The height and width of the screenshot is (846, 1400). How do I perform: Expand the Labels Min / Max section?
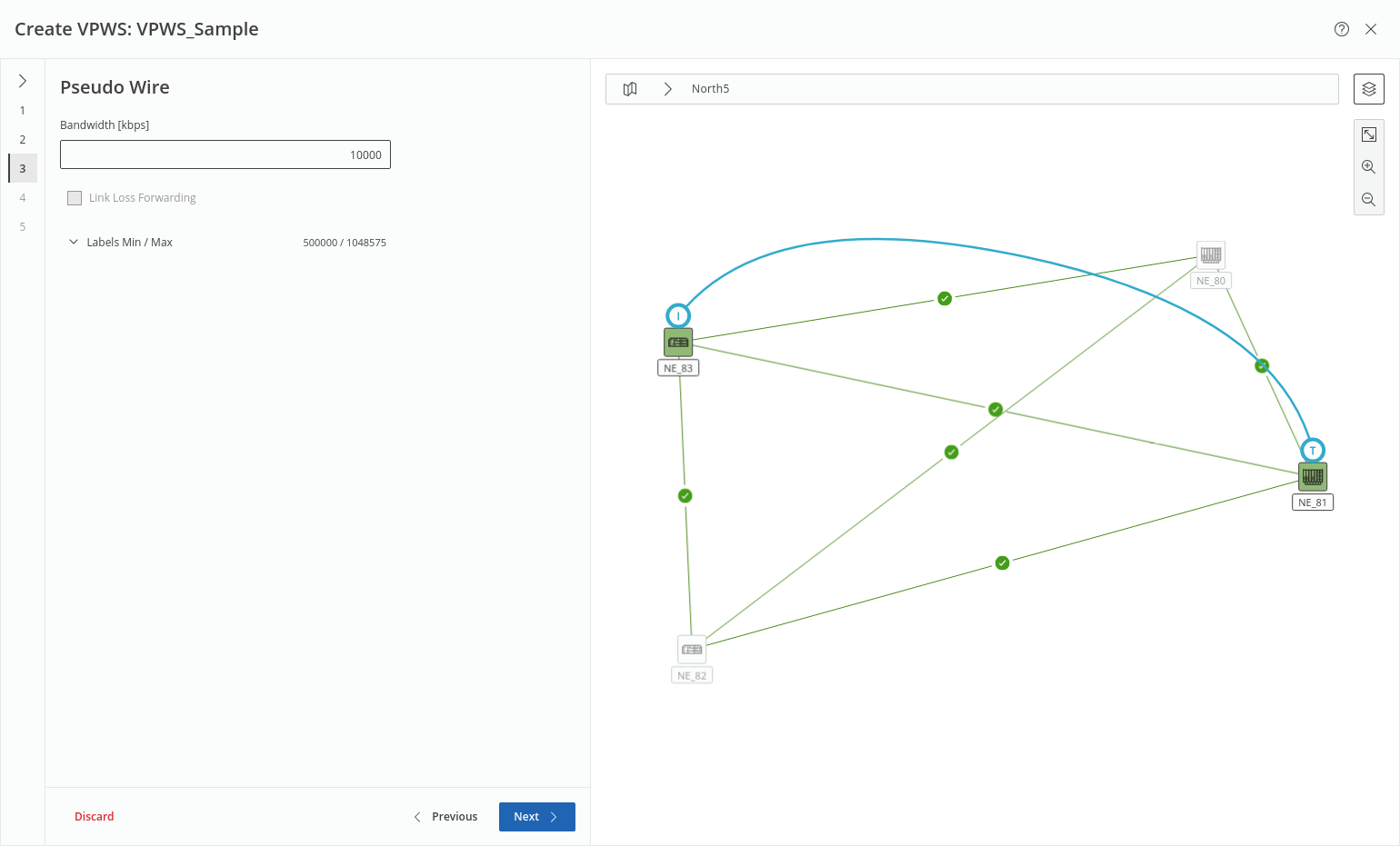click(74, 243)
